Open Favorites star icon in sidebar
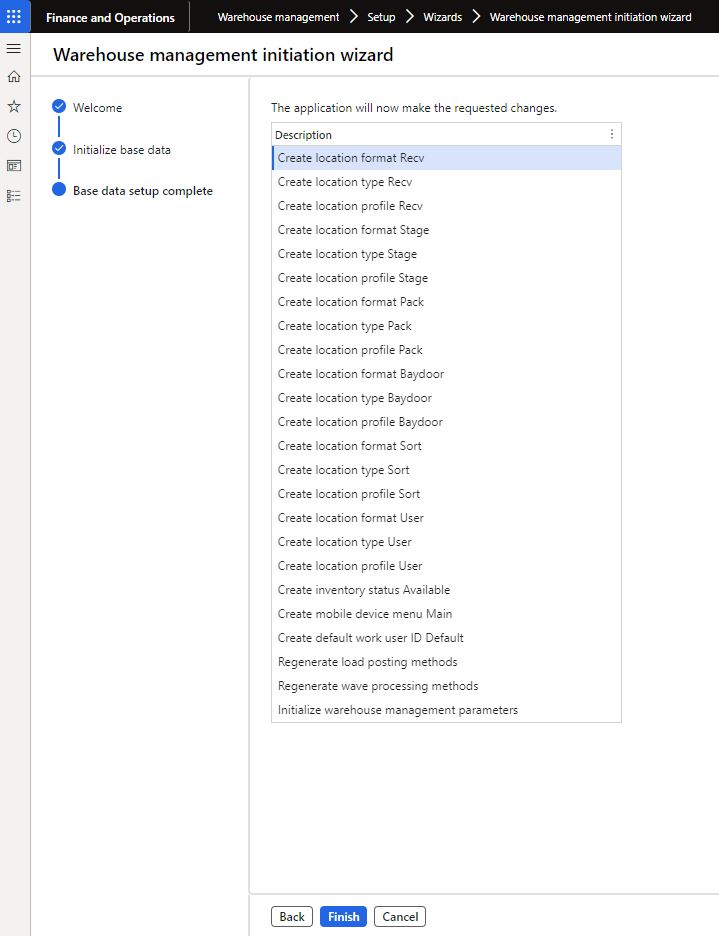The height and width of the screenshot is (936, 719). (14, 106)
